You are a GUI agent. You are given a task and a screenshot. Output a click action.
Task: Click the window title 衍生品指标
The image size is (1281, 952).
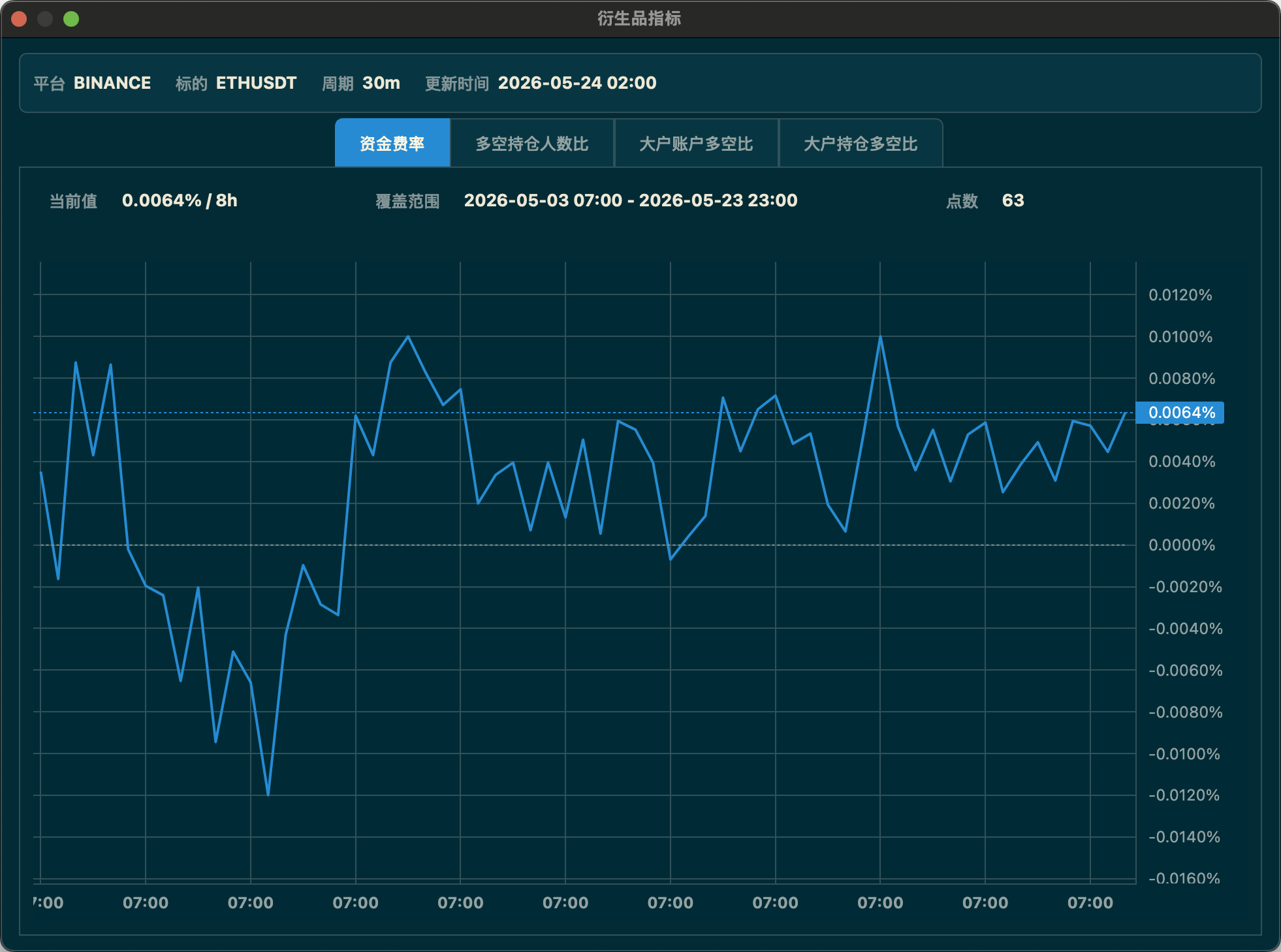[639, 18]
